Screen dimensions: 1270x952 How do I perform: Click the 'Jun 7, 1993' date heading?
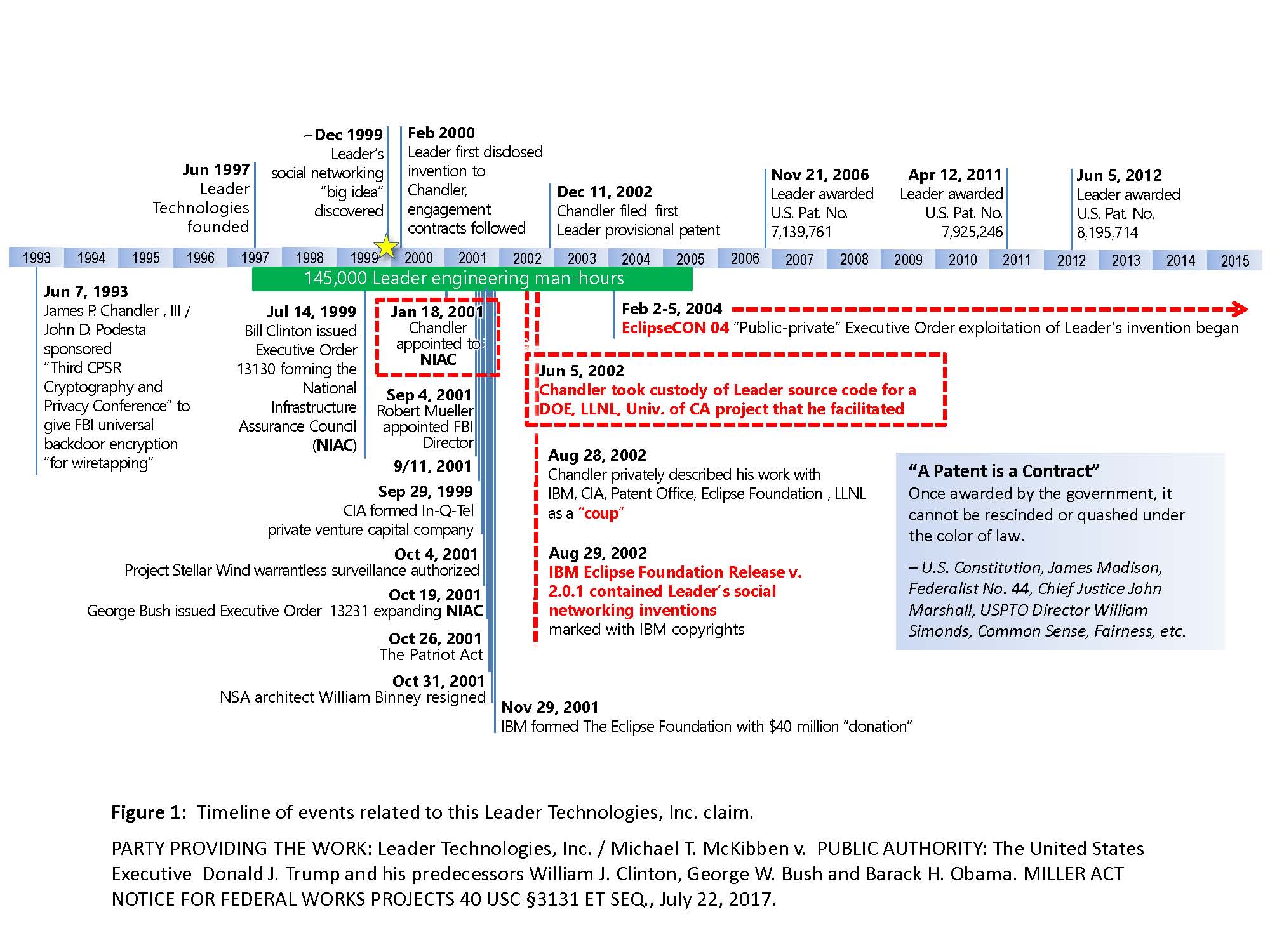pos(86,292)
